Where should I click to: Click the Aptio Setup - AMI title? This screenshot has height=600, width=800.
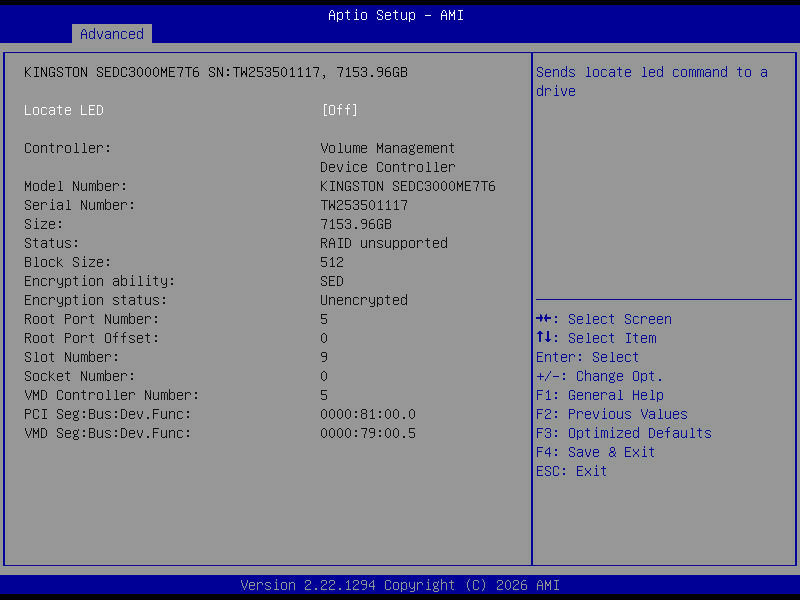tap(396, 15)
